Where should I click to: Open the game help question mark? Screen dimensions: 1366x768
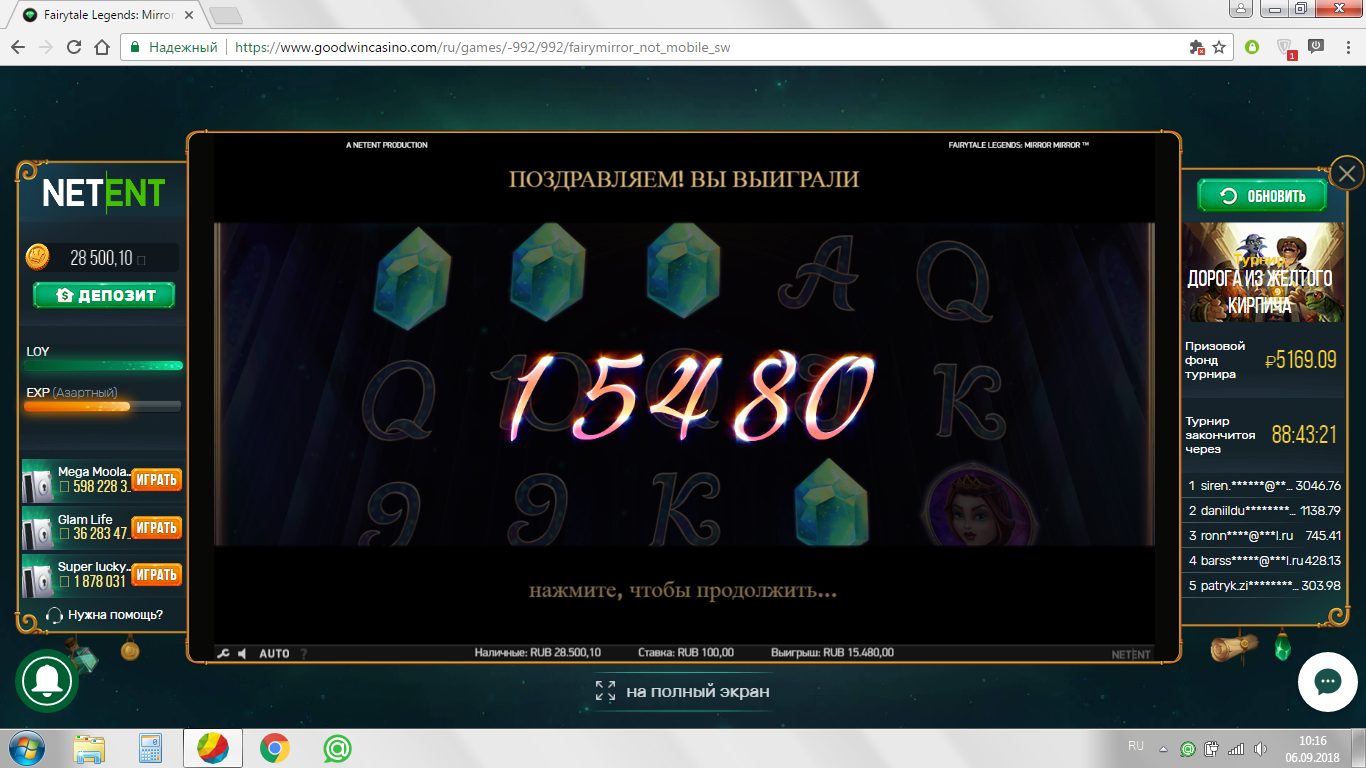coord(304,653)
